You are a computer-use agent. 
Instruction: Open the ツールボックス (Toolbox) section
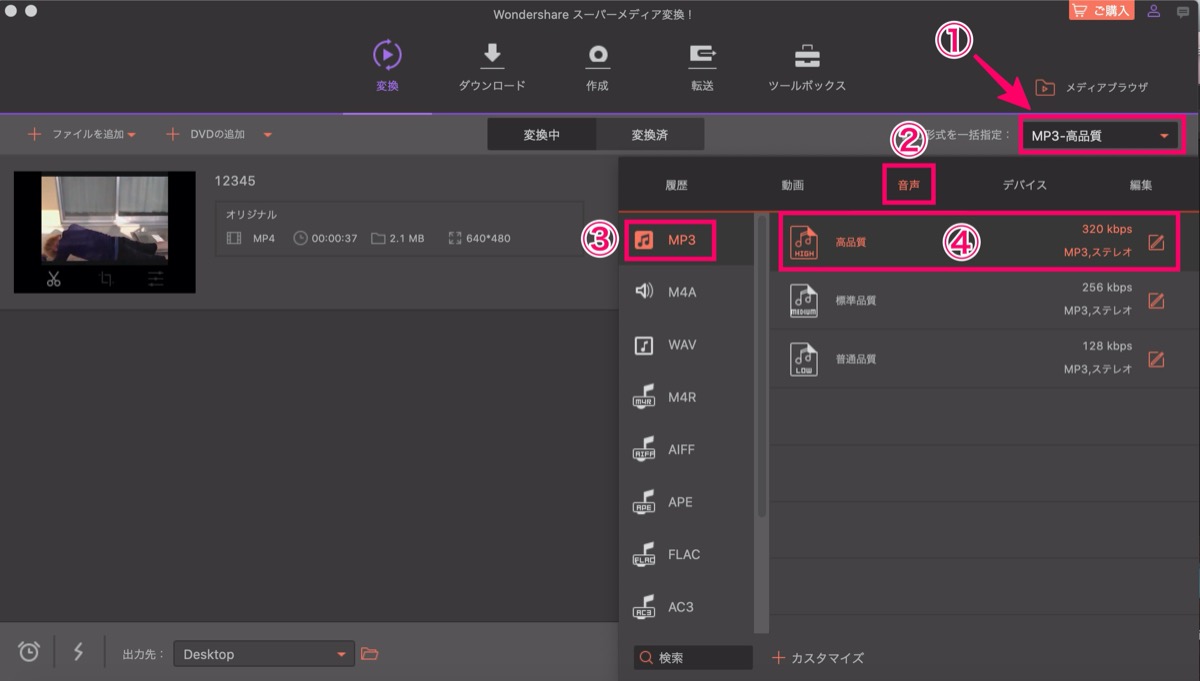point(807,66)
